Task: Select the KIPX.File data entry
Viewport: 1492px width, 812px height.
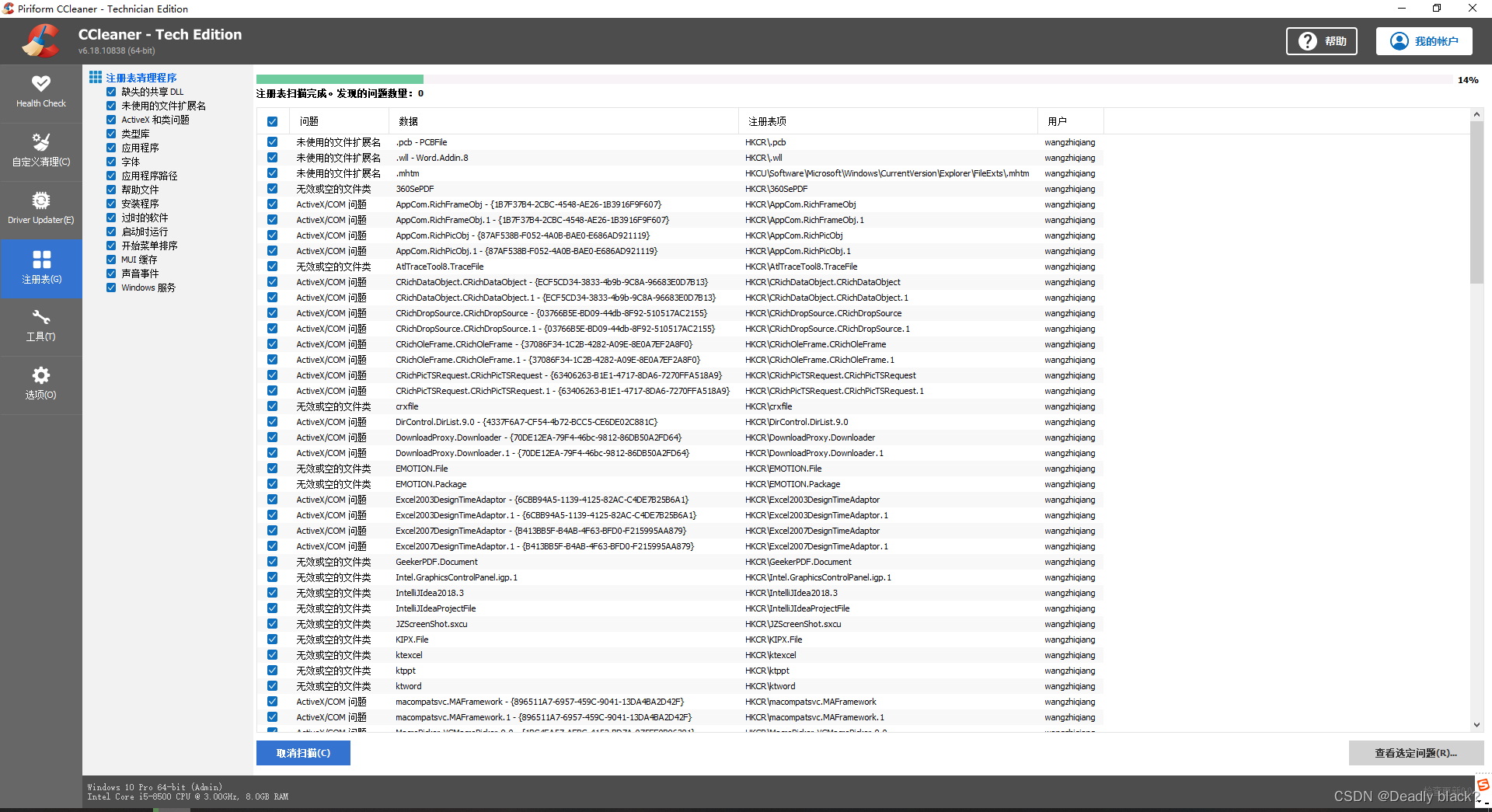Action: [x=412, y=639]
